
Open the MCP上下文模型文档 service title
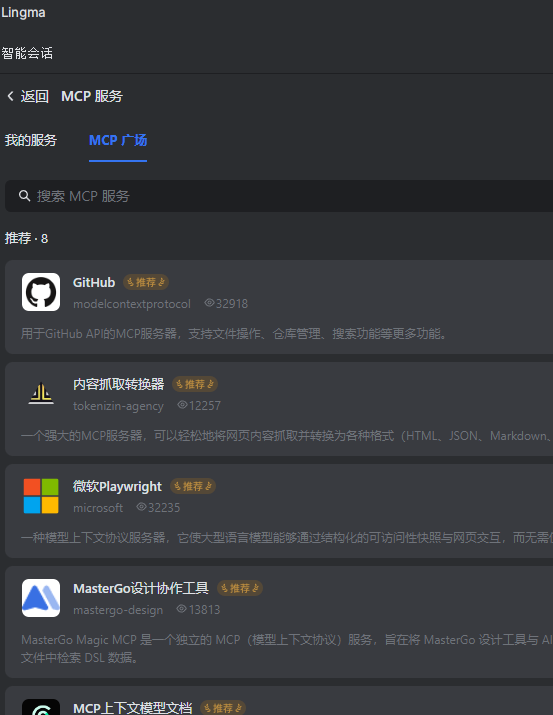(133, 708)
